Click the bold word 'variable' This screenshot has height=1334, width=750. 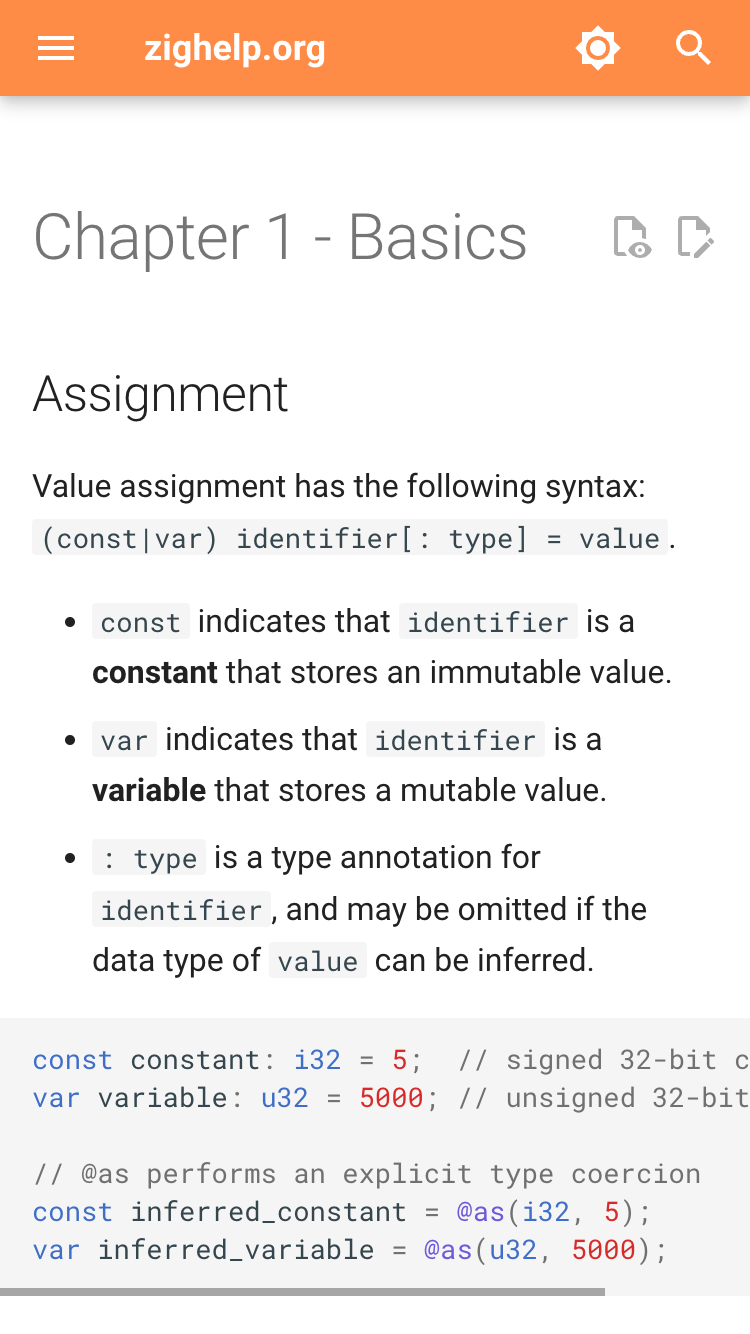(149, 790)
